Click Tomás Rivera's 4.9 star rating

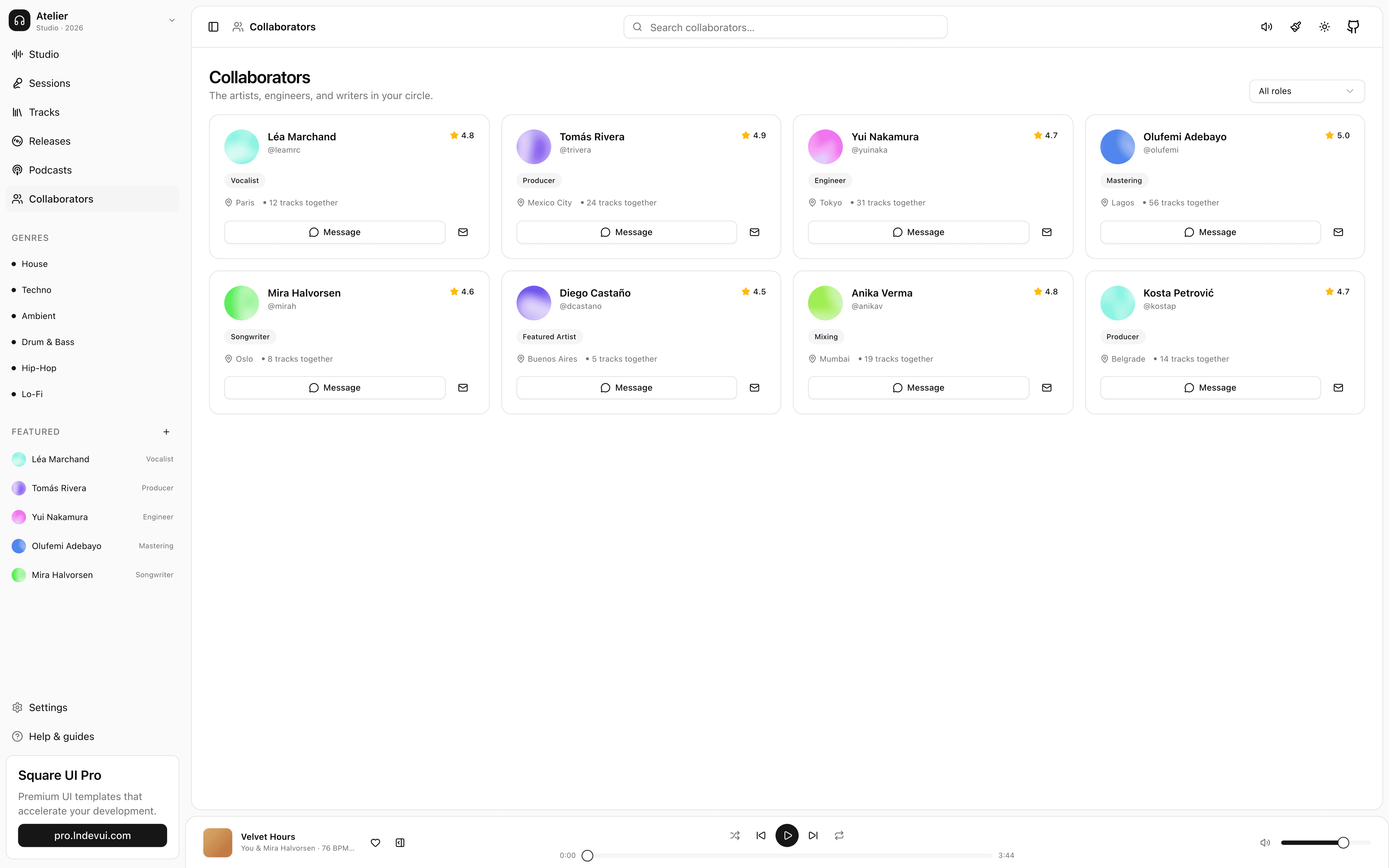(754, 135)
